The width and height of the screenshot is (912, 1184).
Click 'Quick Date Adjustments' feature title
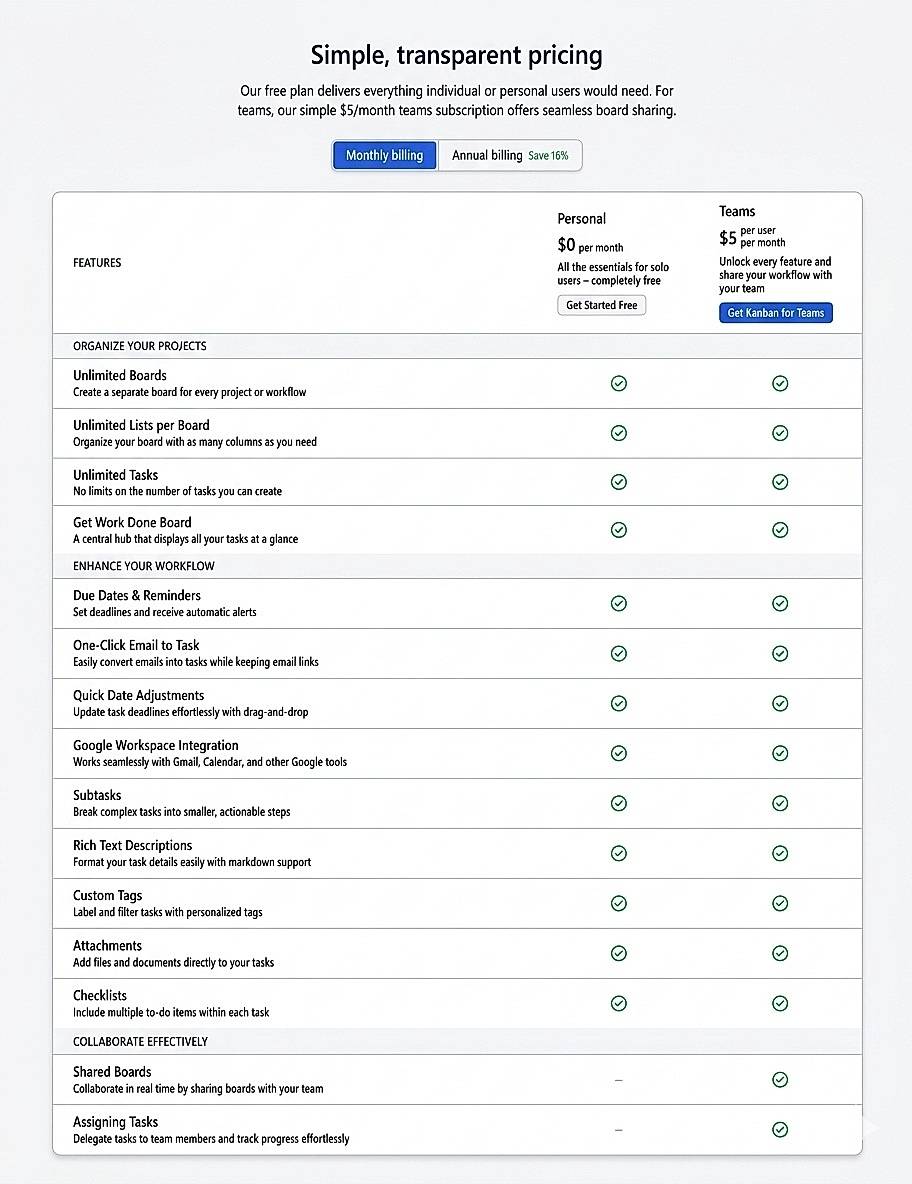pos(138,695)
